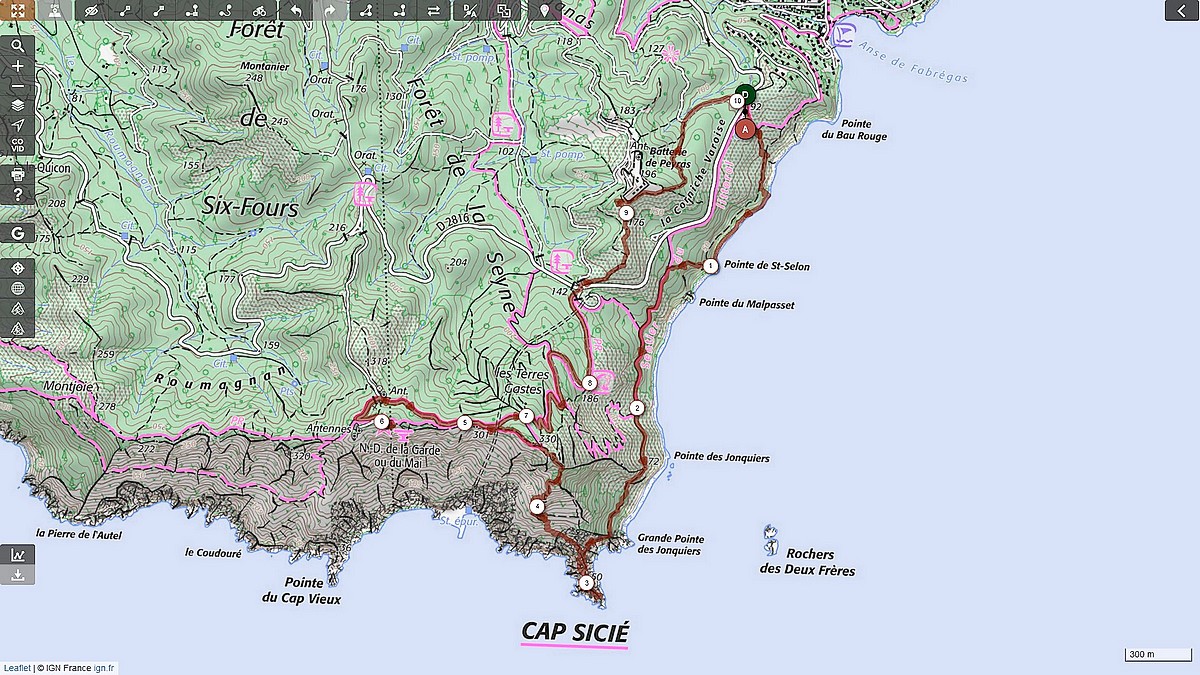Reverse the route direction with swap arrows
This screenshot has width=1200, height=675.
(x=433, y=10)
